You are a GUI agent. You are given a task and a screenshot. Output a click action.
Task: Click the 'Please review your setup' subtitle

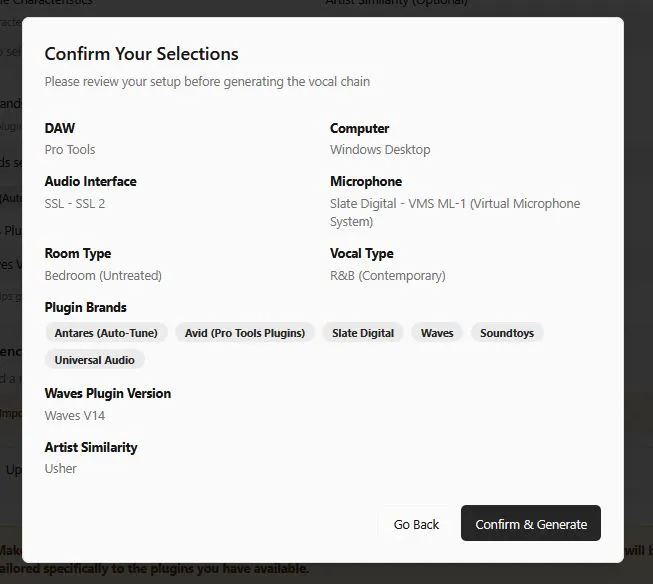207,82
